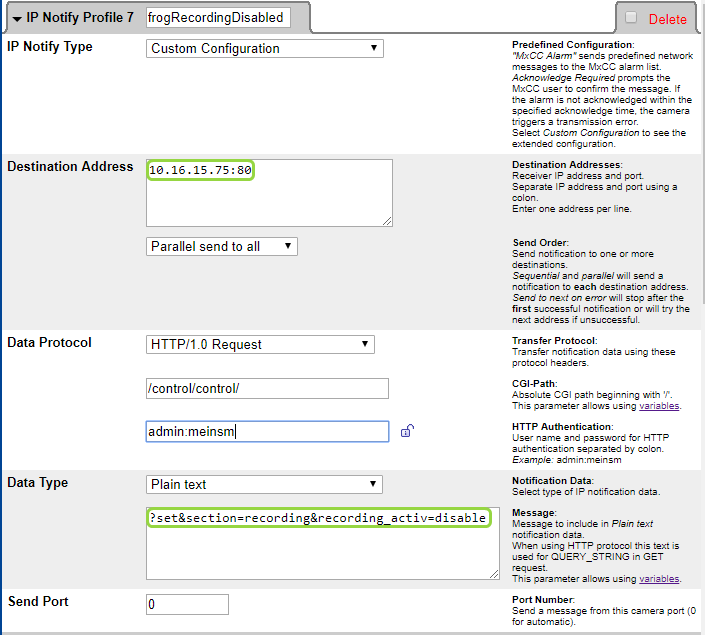
Task: Open the IP Notify Type dropdown
Action: [x=265, y=49]
